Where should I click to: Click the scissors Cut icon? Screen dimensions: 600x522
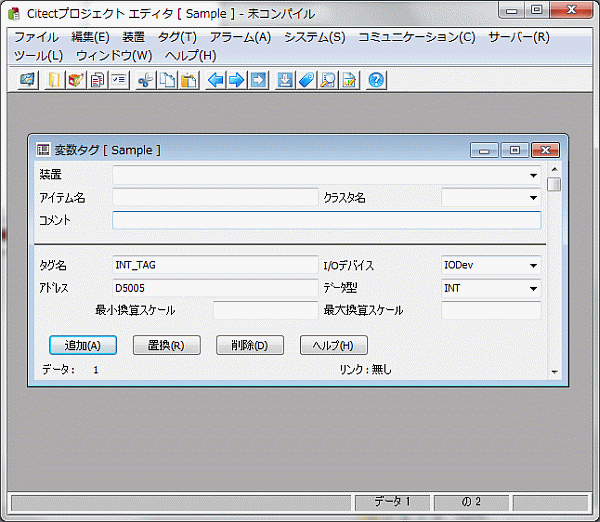pyautogui.click(x=145, y=80)
